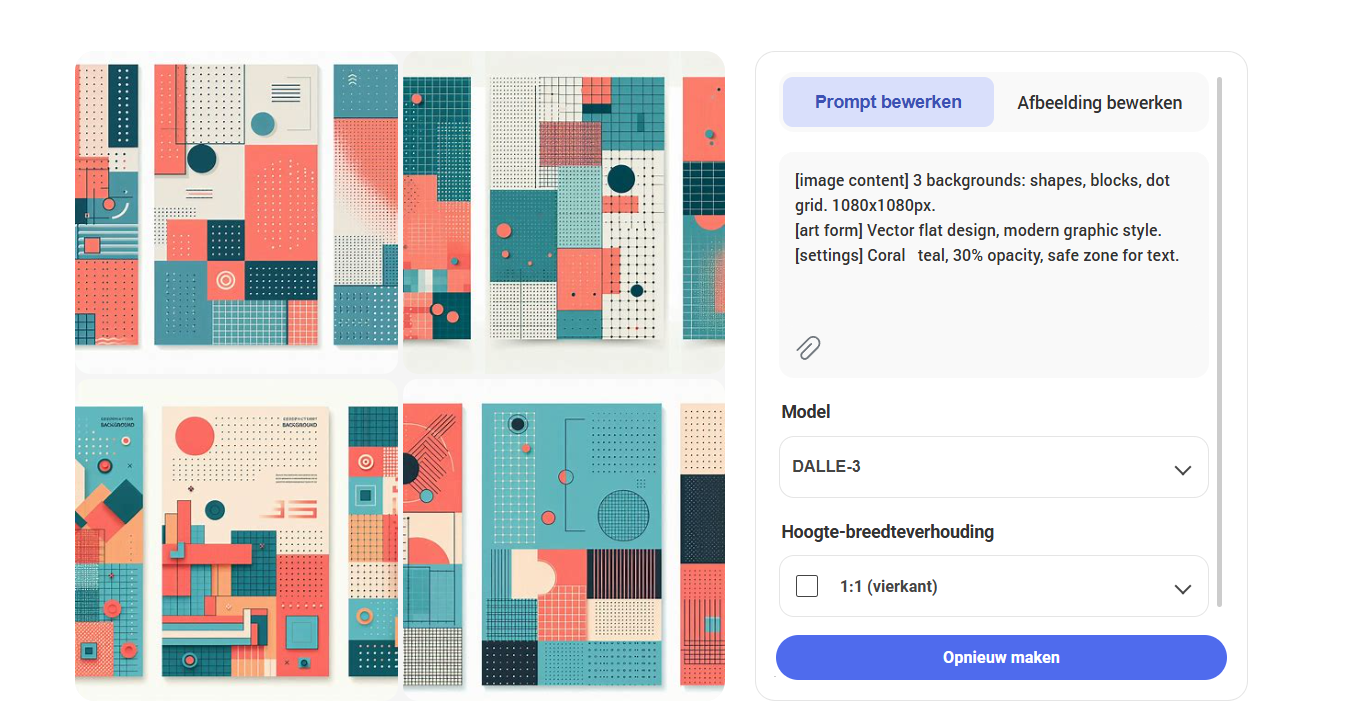Click the square icon beside 1:1 ratio

[x=807, y=586]
